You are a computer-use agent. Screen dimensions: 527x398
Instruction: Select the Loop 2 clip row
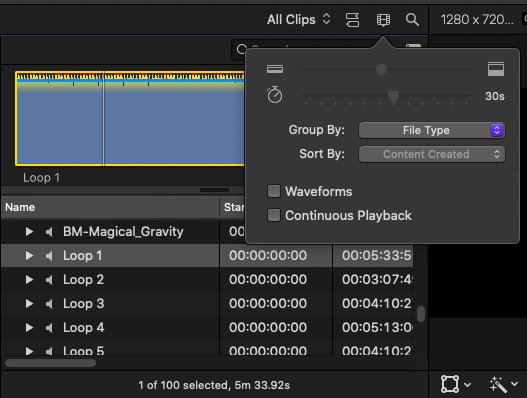pyautogui.click(x=207, y=280)
